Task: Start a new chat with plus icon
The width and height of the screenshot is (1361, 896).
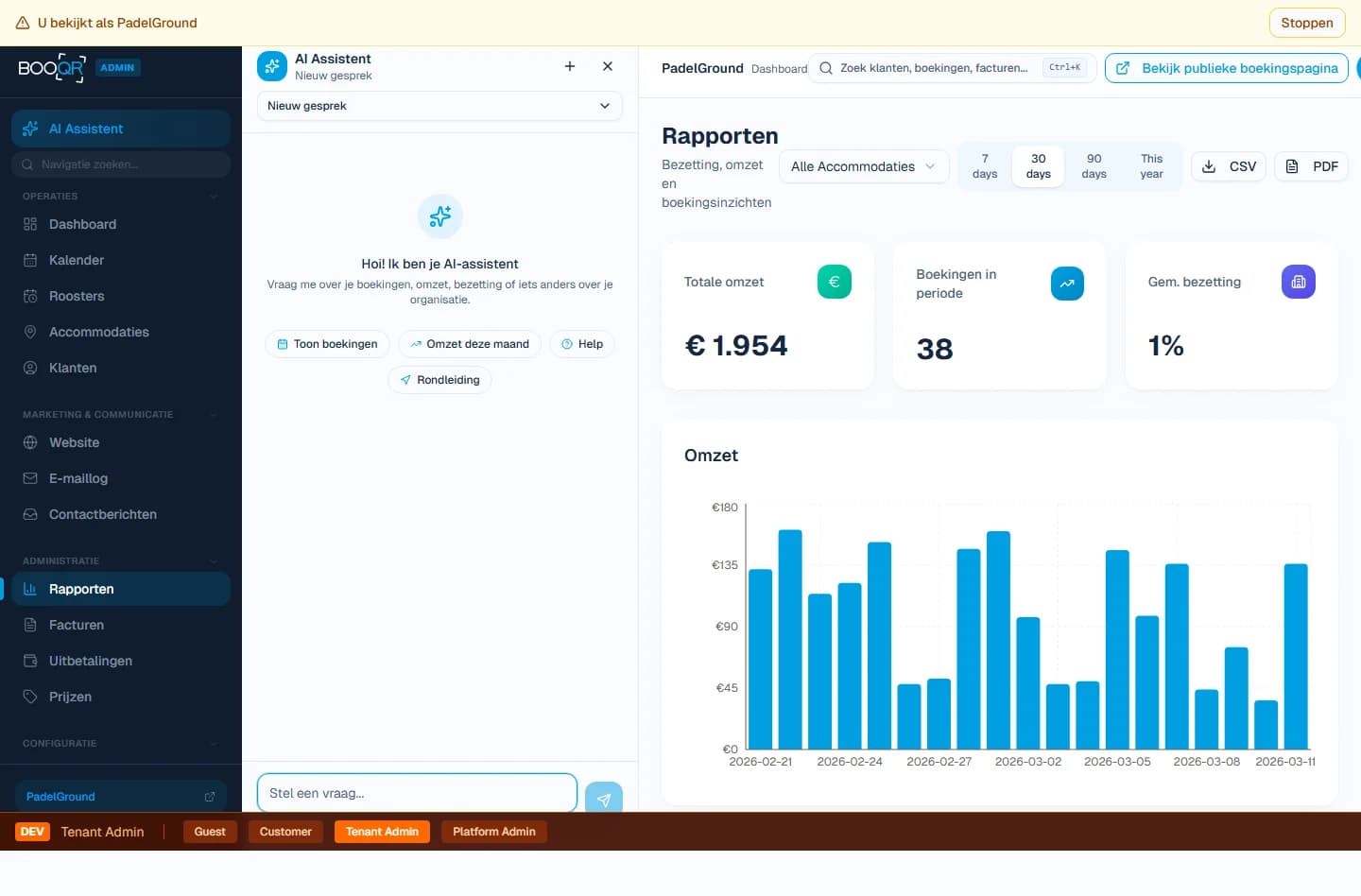Action: [x=570, y=66]
